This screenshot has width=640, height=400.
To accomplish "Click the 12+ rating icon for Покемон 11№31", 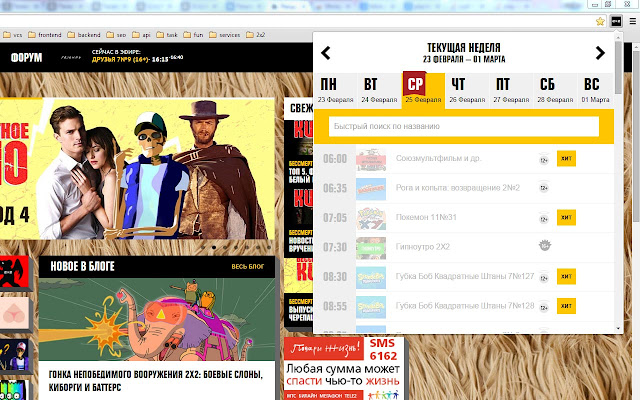I will 544,218.
